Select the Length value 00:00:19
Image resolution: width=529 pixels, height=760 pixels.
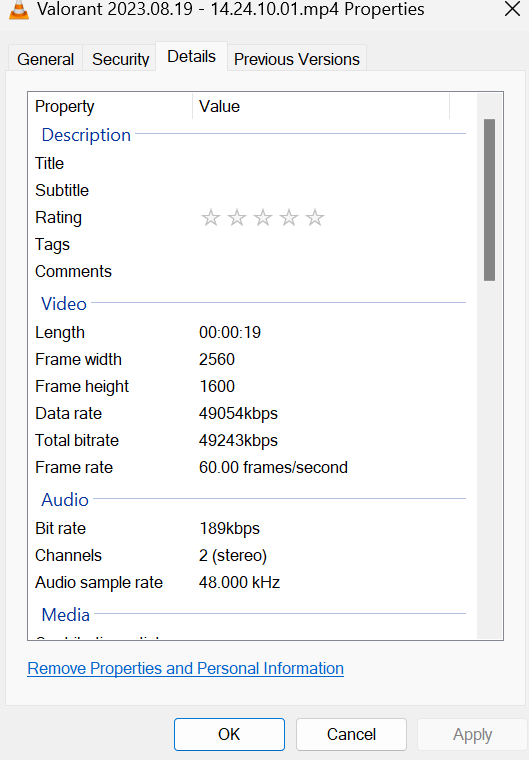point(230,332)
